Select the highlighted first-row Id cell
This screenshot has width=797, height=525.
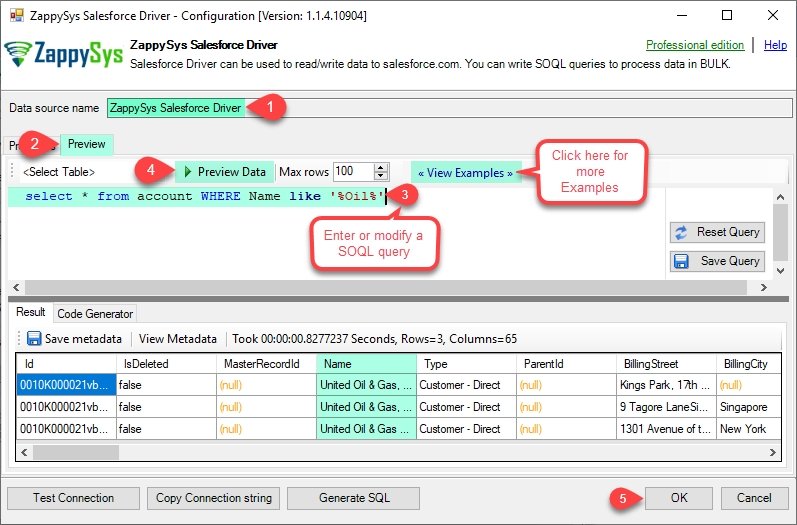66,385
